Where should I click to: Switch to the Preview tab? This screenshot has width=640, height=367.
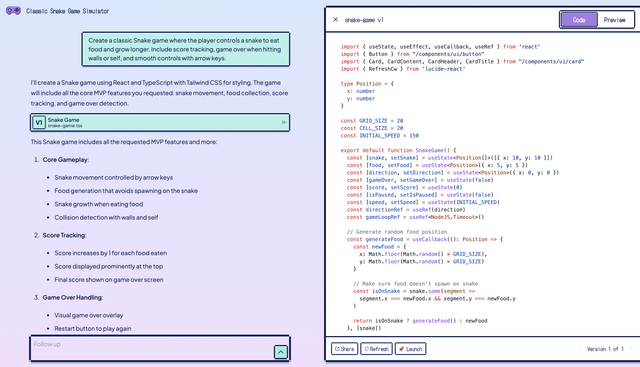[614, 20]
